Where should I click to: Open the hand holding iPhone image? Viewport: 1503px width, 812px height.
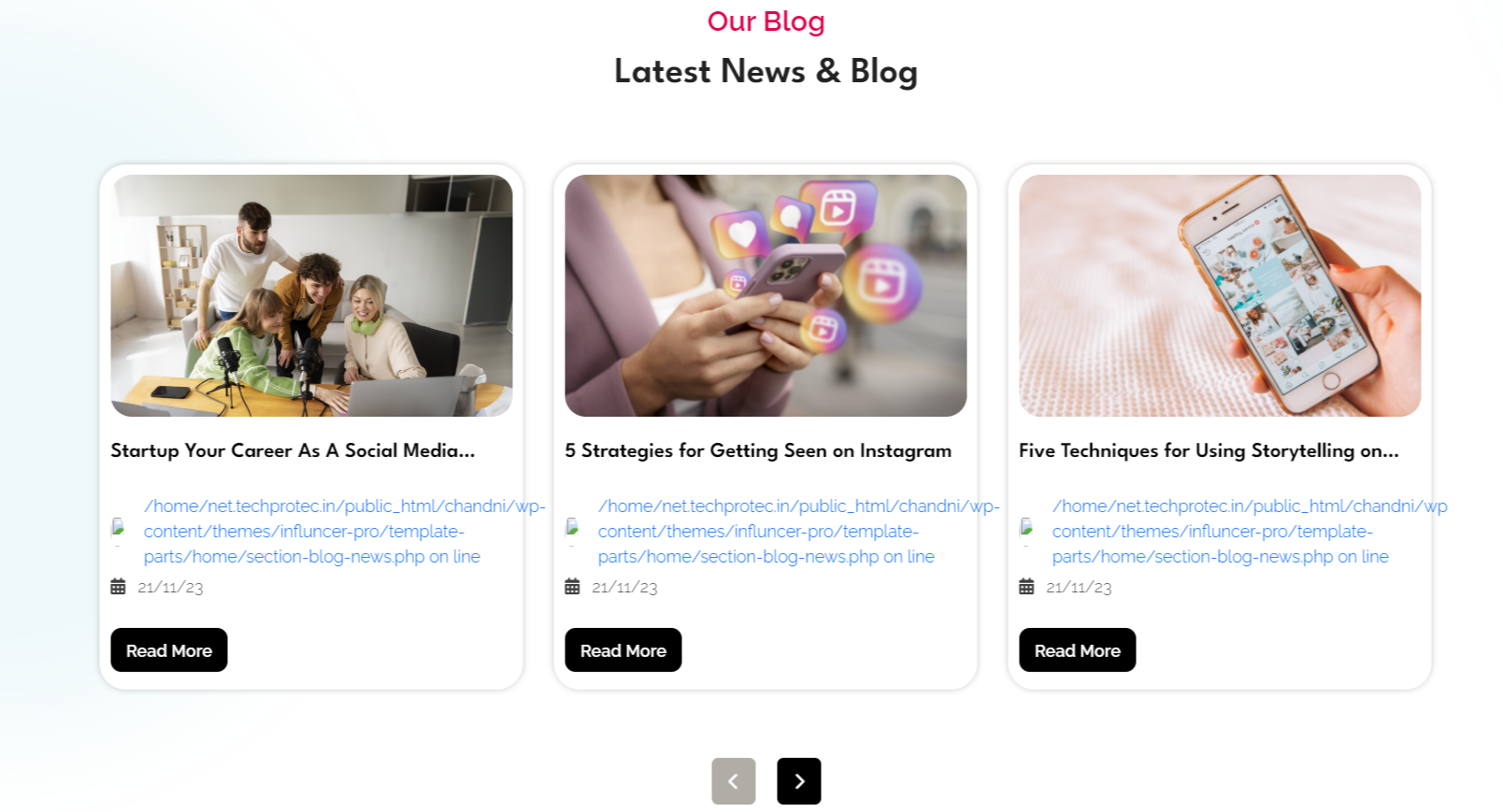pyautogui.click(x=1220, y=295)
